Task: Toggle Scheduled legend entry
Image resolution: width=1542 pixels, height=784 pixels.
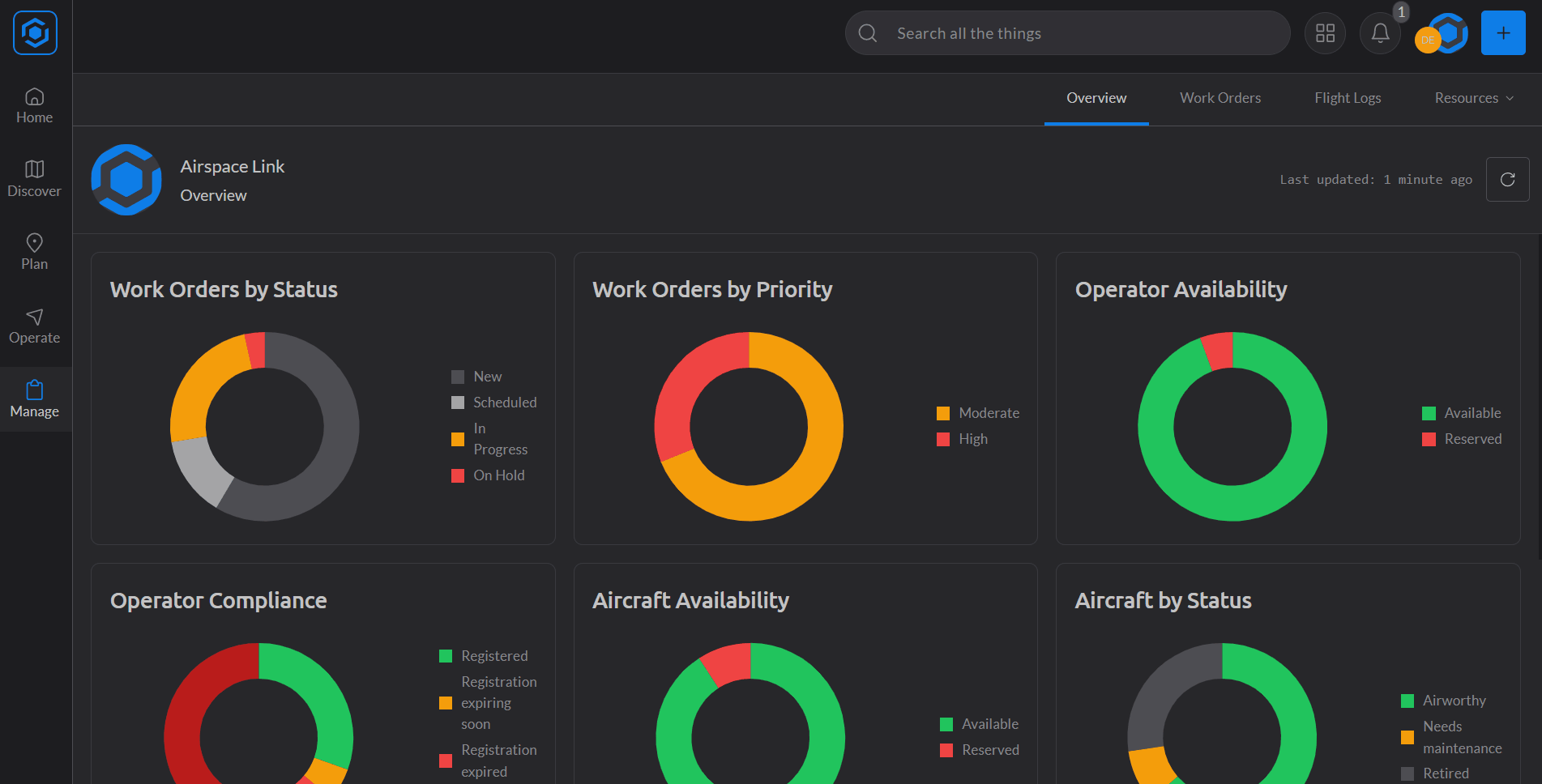Action: 494,403
